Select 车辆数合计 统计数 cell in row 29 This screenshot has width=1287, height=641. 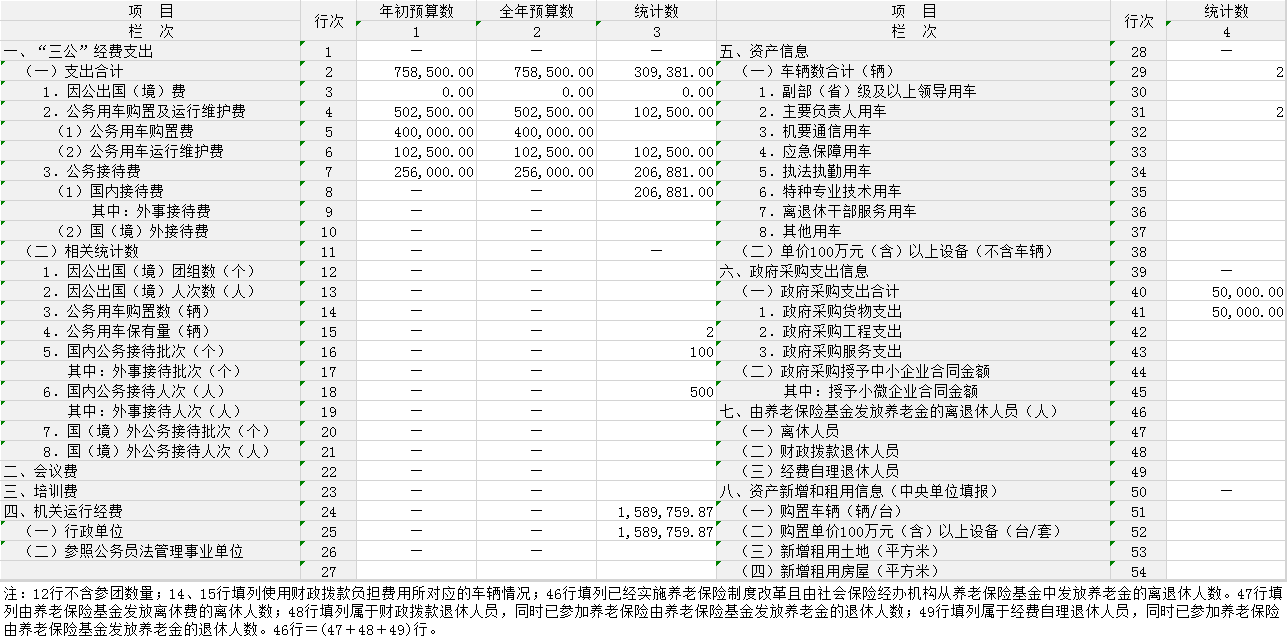point(1226,72)
